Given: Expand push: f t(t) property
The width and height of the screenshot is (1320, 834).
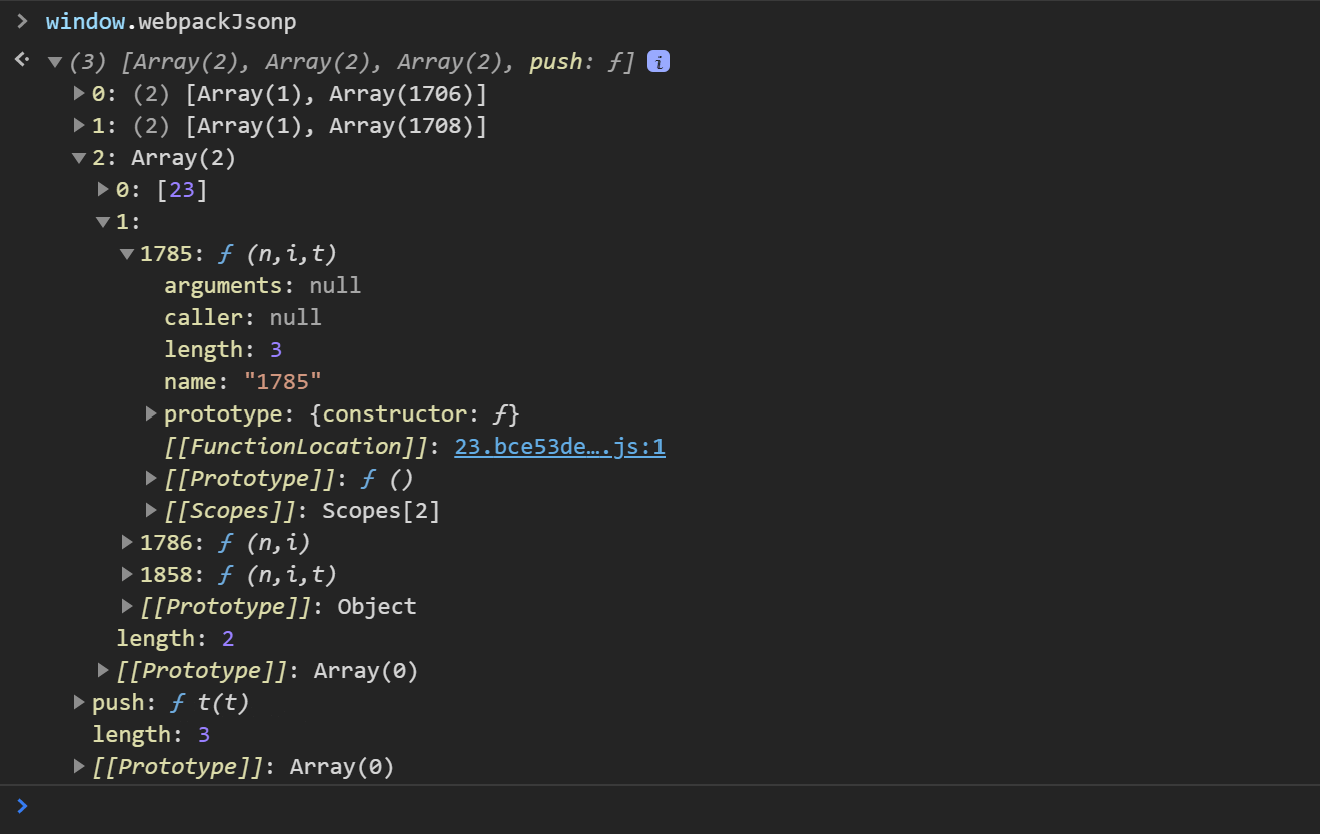Looking at the screenshot, I should 78,702.
